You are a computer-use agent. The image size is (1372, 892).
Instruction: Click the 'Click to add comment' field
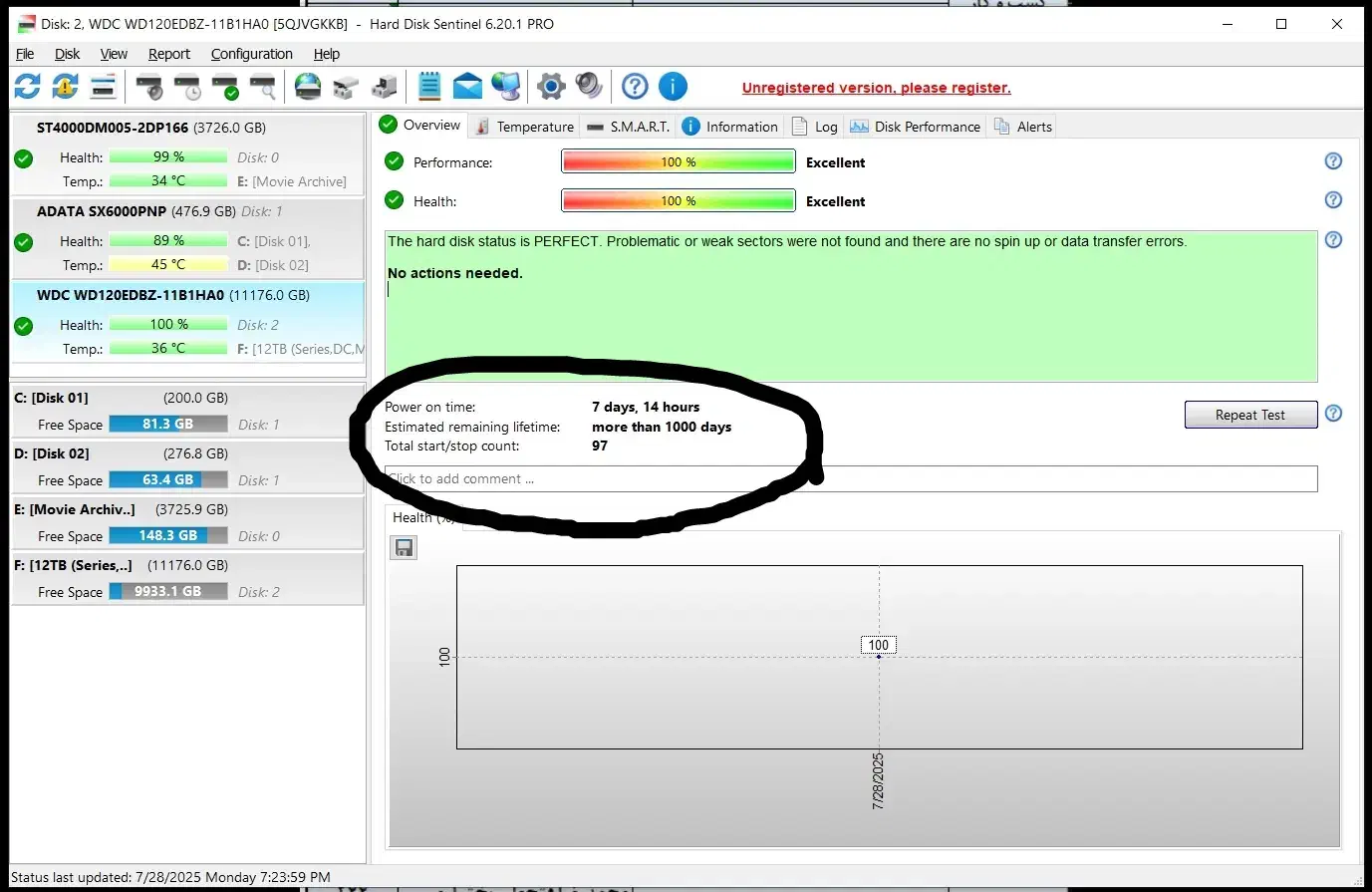point(851,479)
